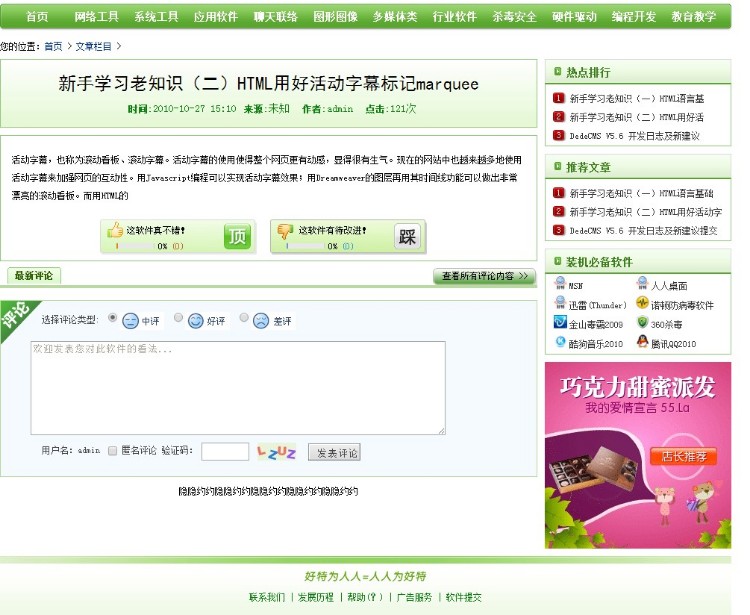The width and height of the screenshot is (750, 615).
Task: Open first 热点排行 article about HTML语言基
Action: [637, 99]
